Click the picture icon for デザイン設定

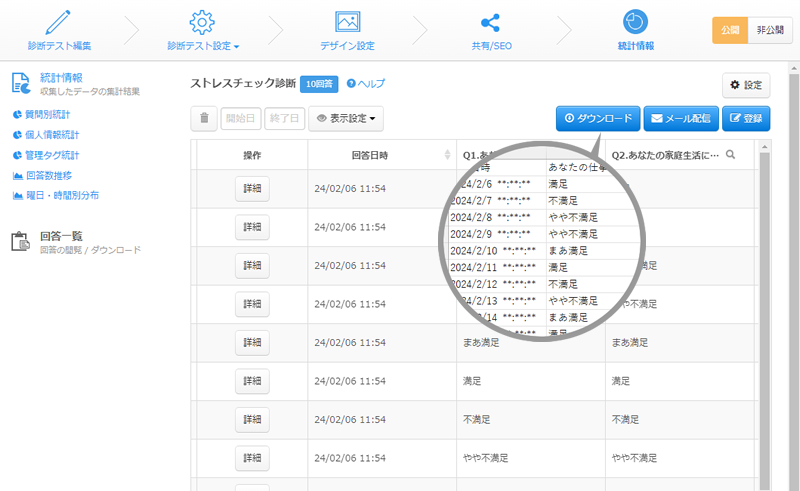click(x=347, y=21)
